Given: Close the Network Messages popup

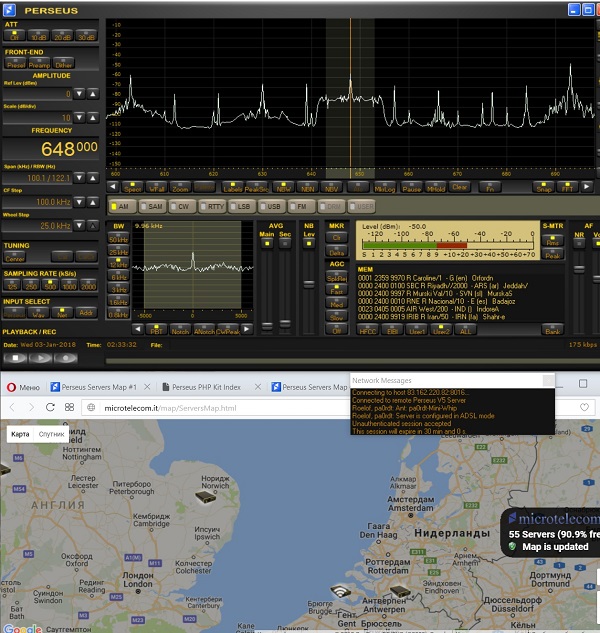Looking at the screenshot, I should 548,380.
